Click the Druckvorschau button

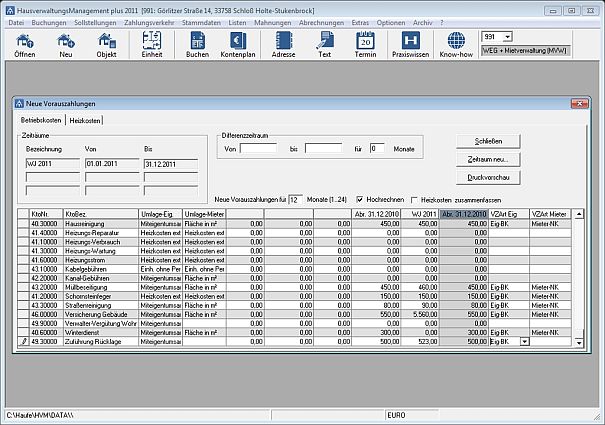click(488, 178)
